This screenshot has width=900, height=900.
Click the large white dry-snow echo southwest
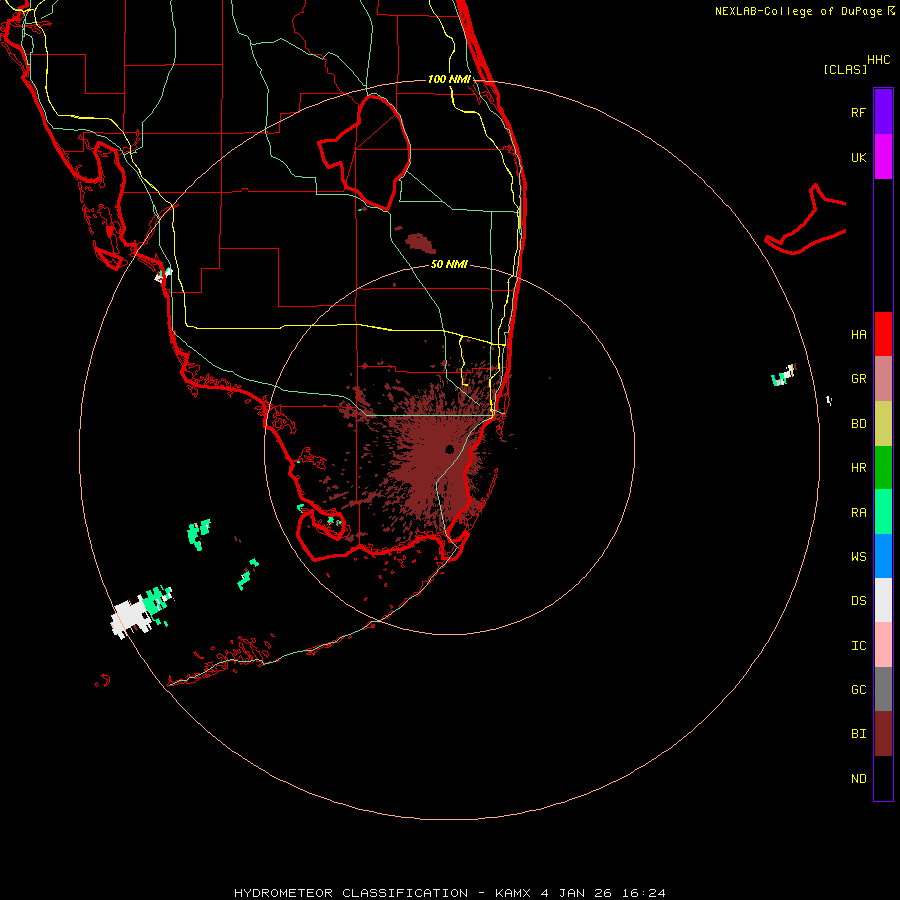[x=130, y=618]
